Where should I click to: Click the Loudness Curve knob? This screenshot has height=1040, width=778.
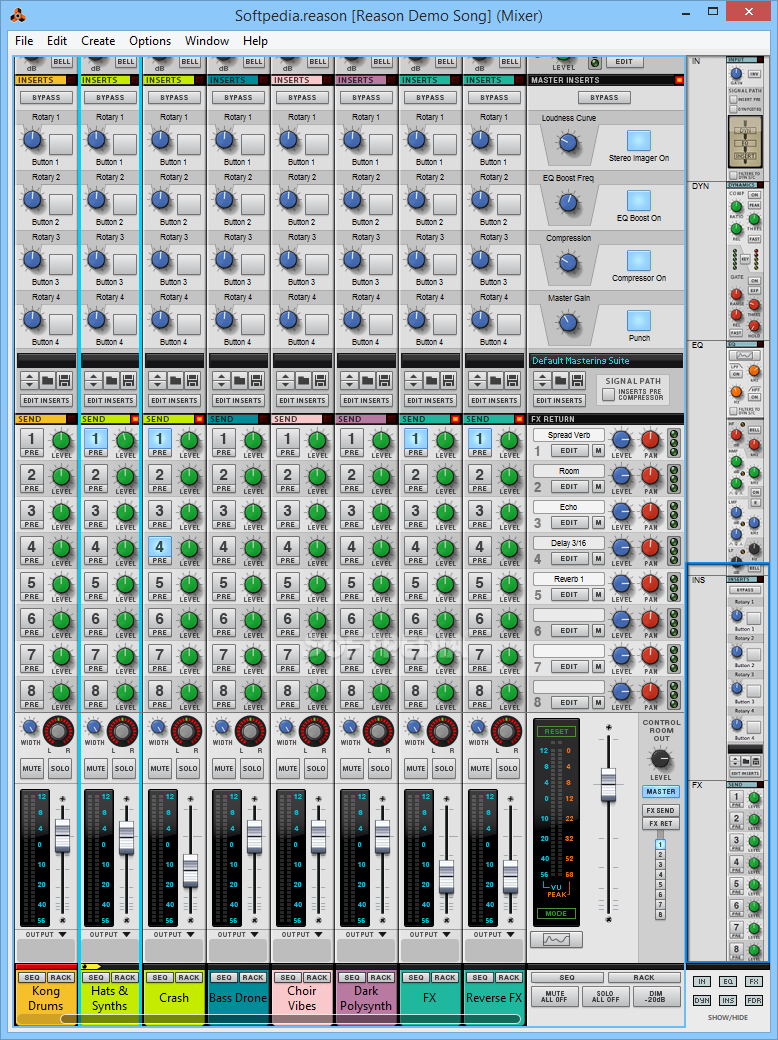(568, 142)
